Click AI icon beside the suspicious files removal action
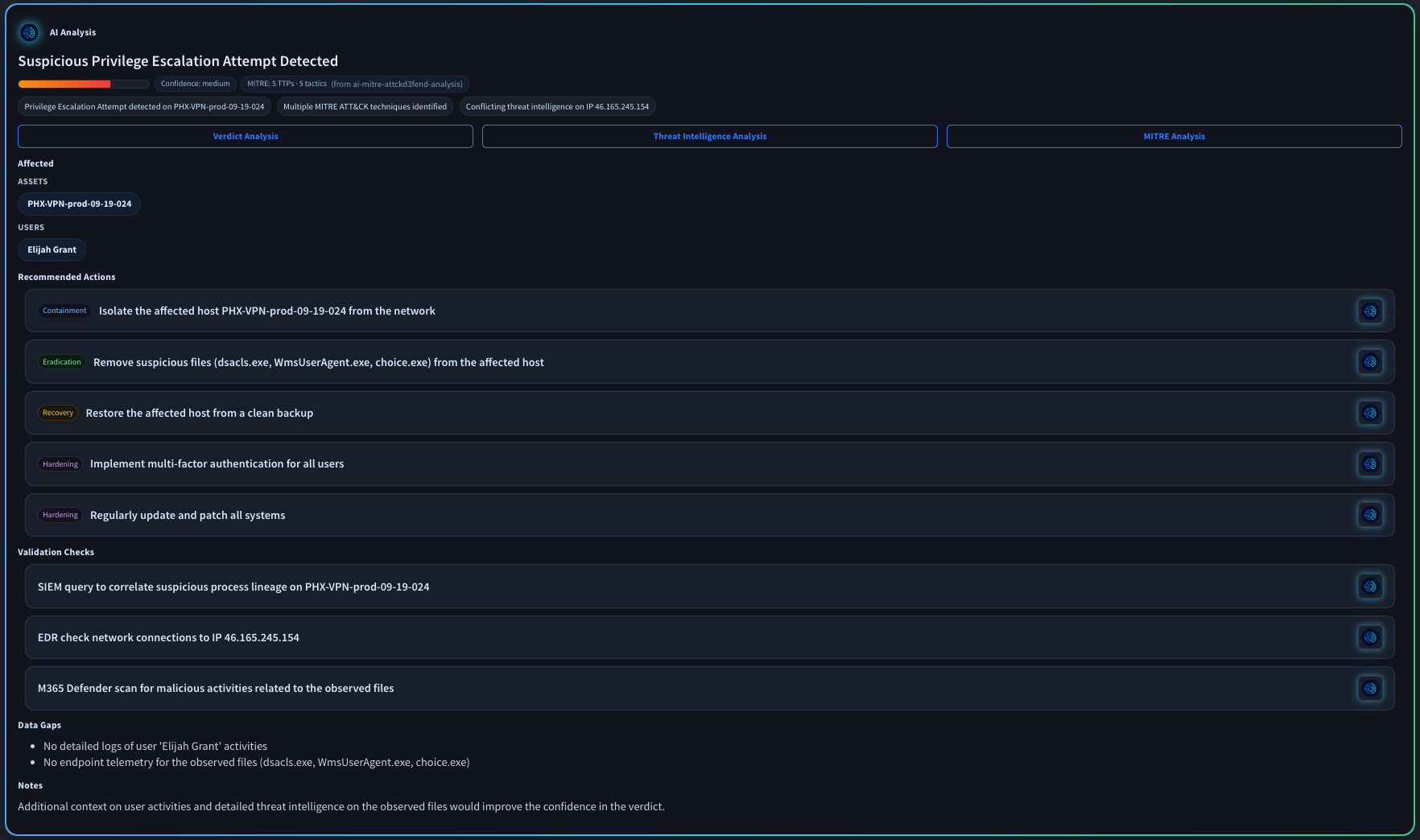The width and height of the screenshot is (1420, 840). [1370, 362]
